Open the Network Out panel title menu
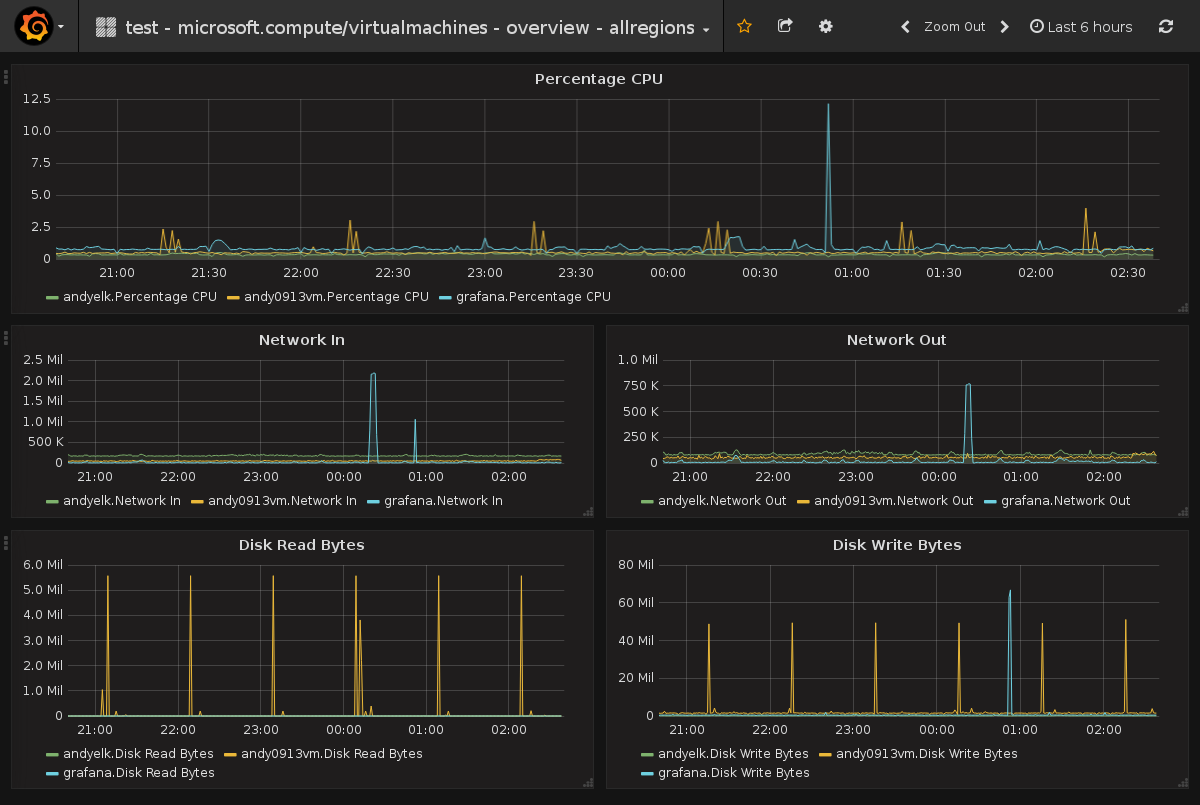The height and width of the screenshot is (805, 1200). point(896,340)
